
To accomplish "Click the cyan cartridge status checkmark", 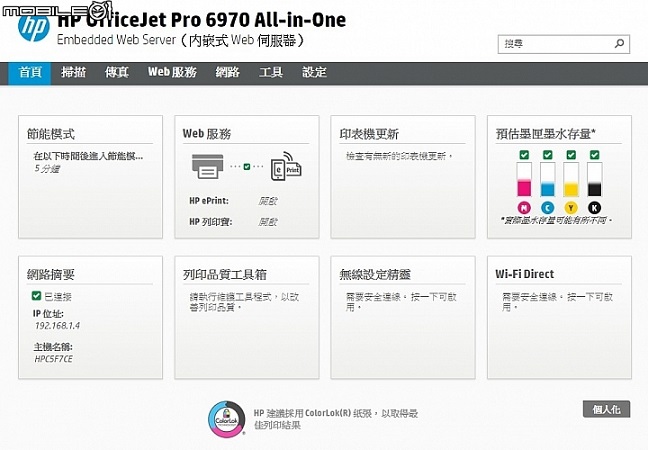I will coord(548,155).
